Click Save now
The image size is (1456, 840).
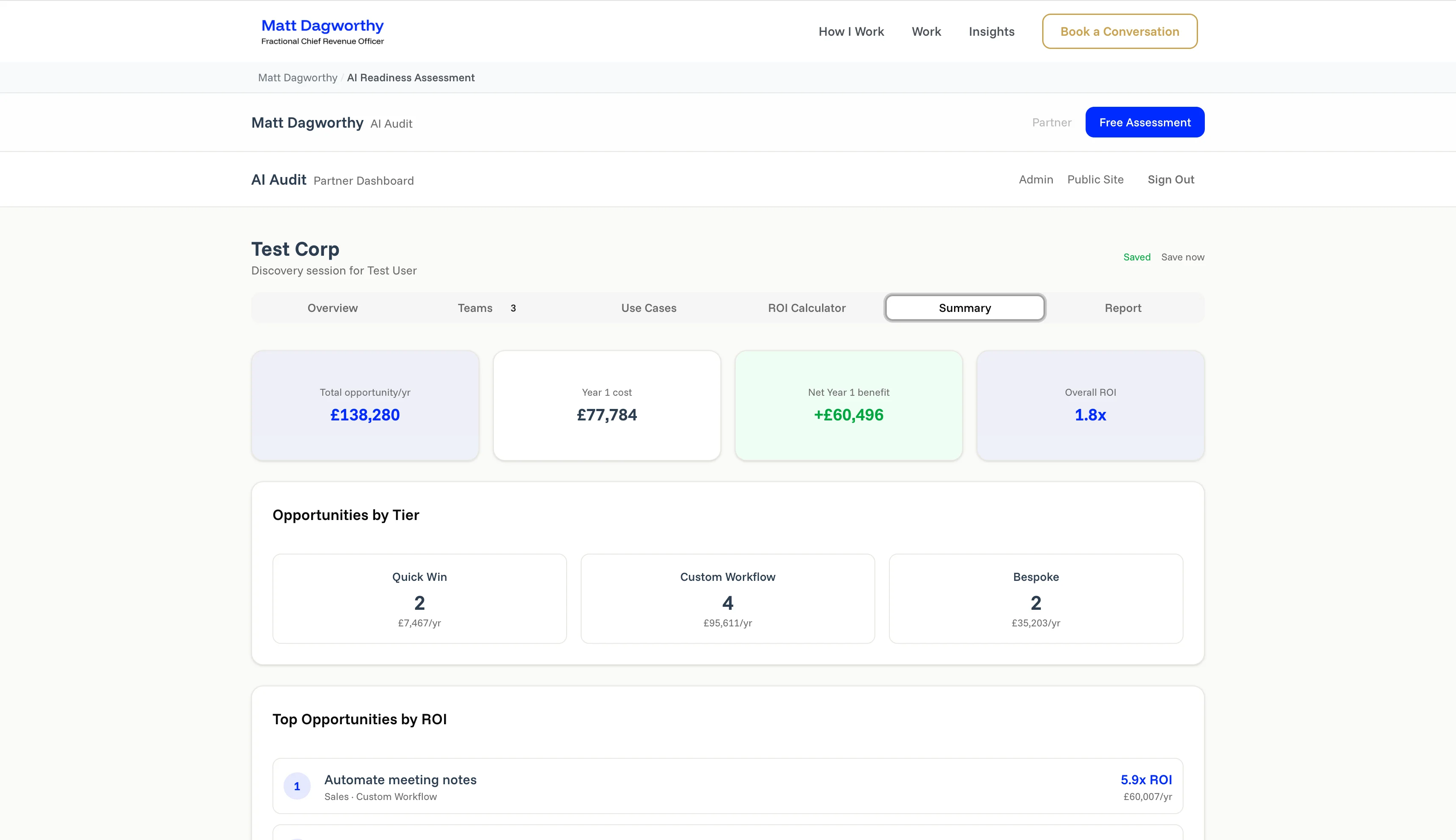tap(1182, 257)
